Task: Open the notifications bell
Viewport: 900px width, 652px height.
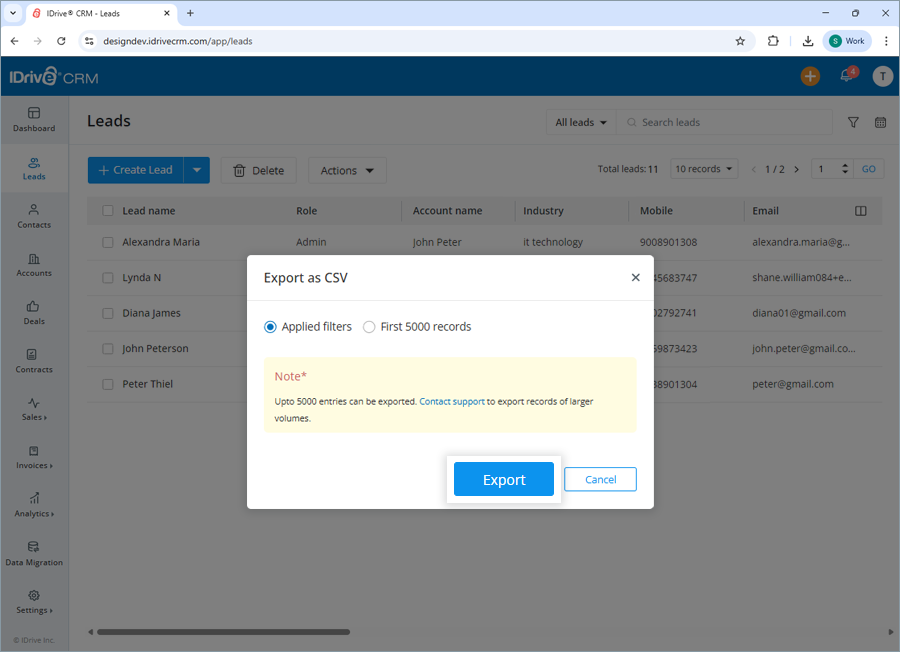Action: coord(845,76)
